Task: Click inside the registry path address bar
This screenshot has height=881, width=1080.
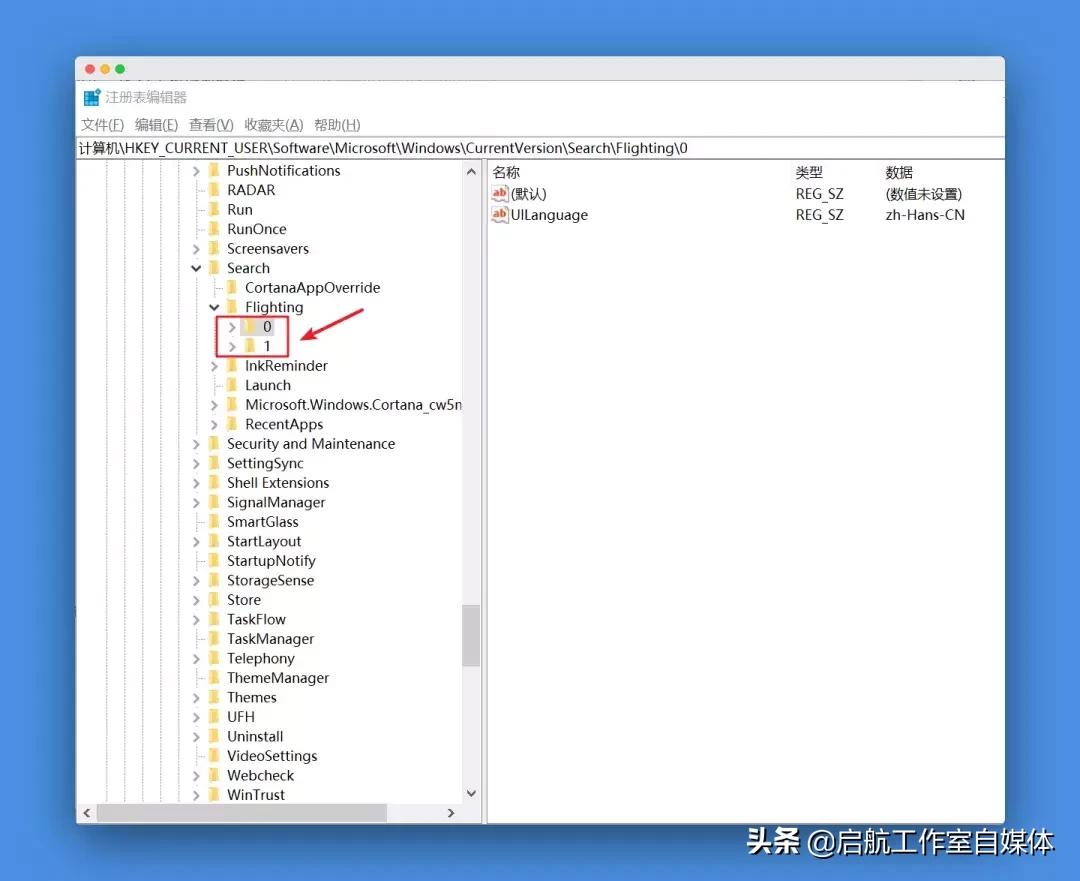Action: 400,147
